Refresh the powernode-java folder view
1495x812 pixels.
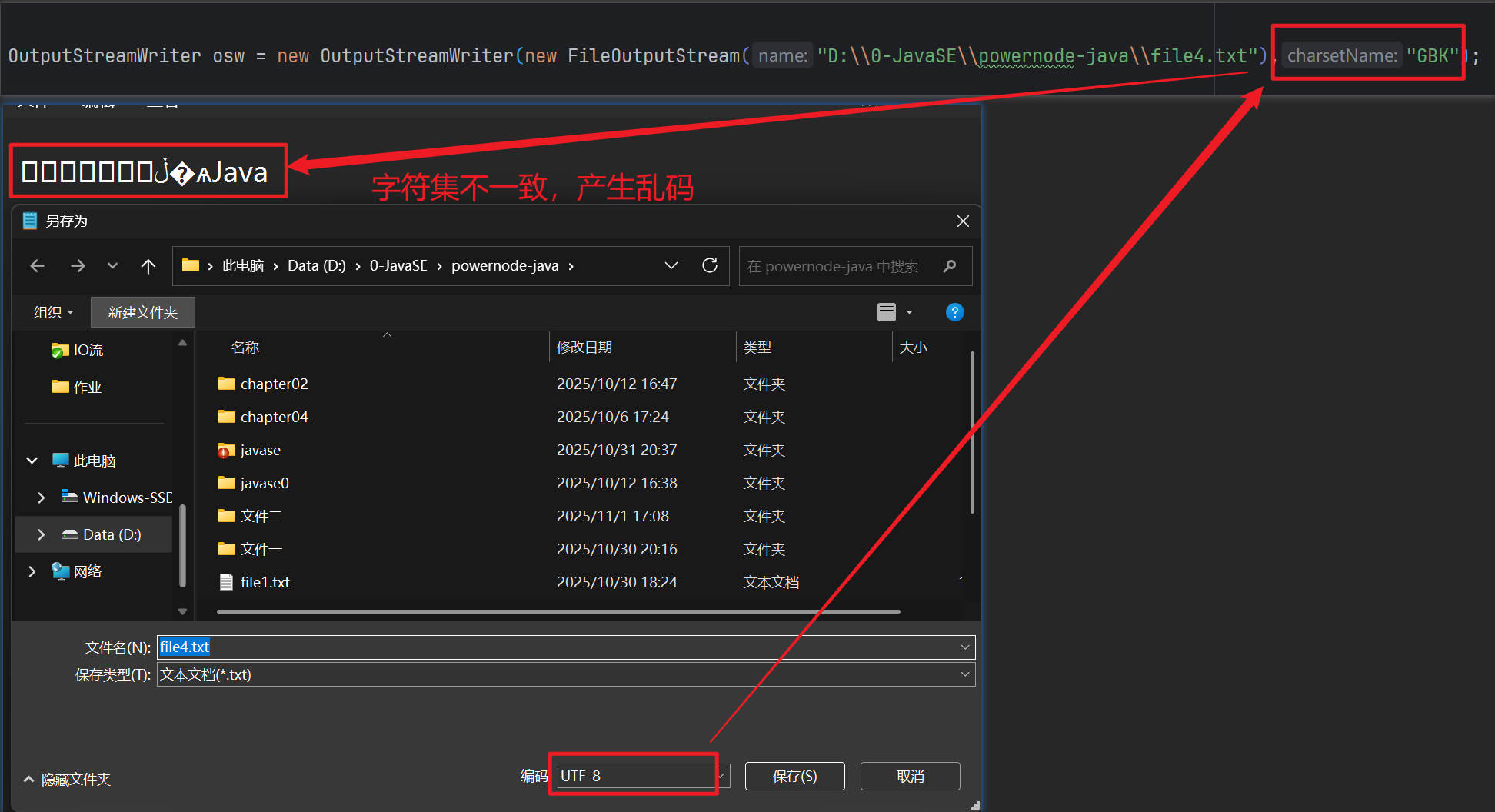(709, 265)
